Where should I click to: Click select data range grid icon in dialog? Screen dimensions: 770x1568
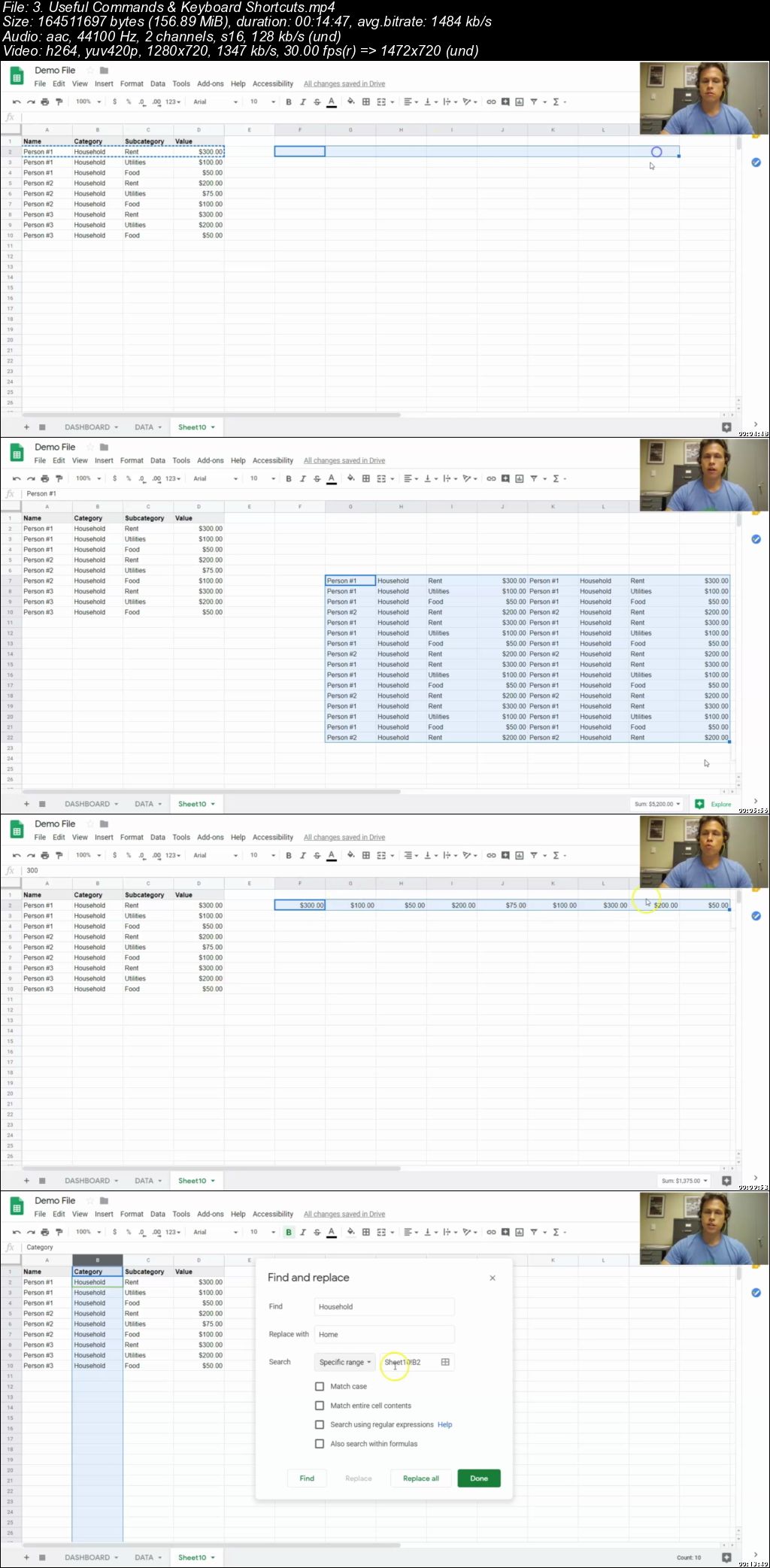click(x=445, y=1363)
